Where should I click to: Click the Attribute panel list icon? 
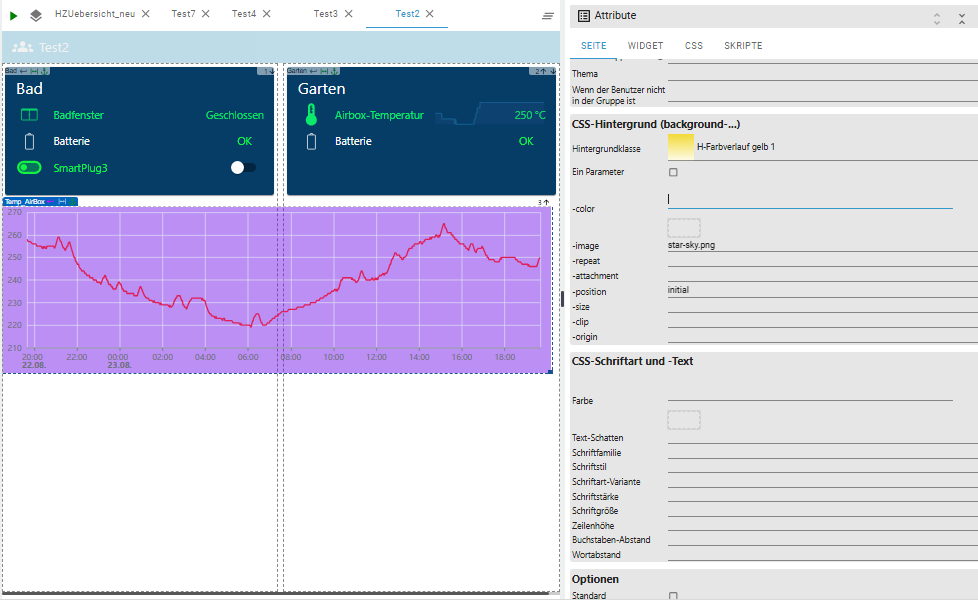tap(584, 16)
